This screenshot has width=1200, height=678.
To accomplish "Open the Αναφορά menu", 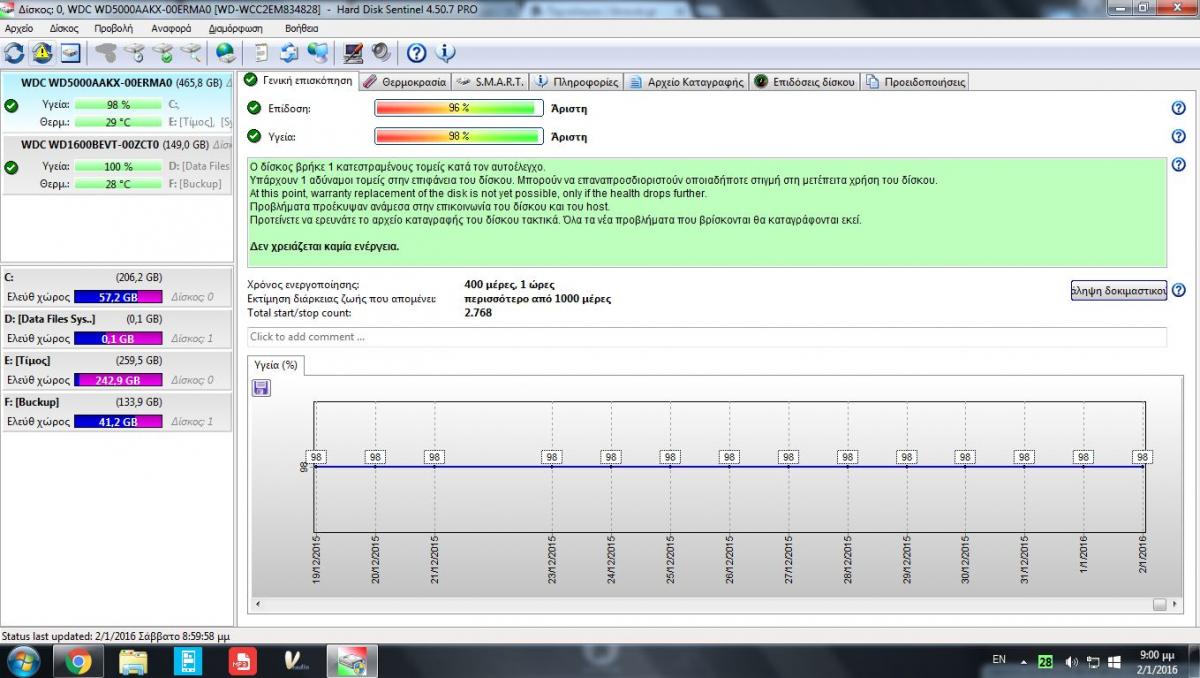I will coord(171,28).
